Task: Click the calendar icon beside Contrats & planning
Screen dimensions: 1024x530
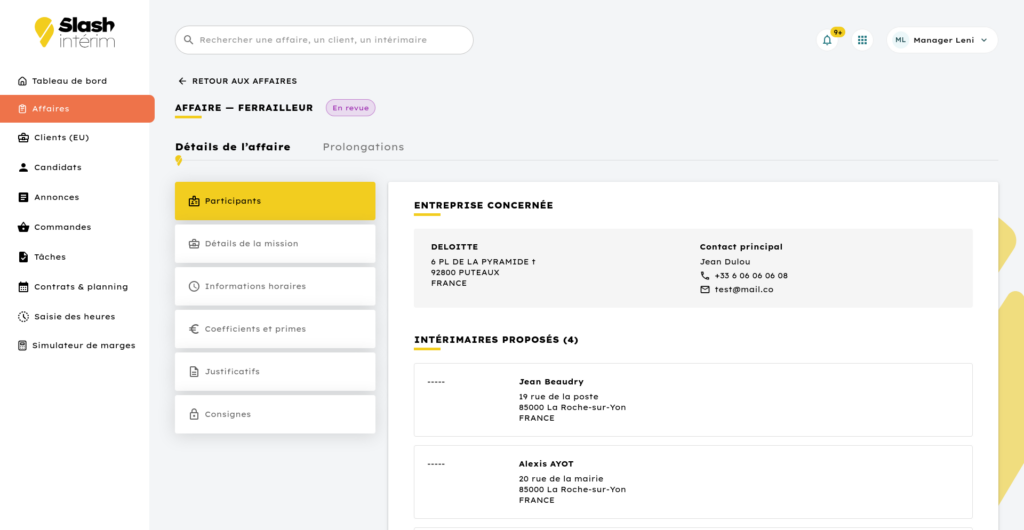Action: [24, 287]
